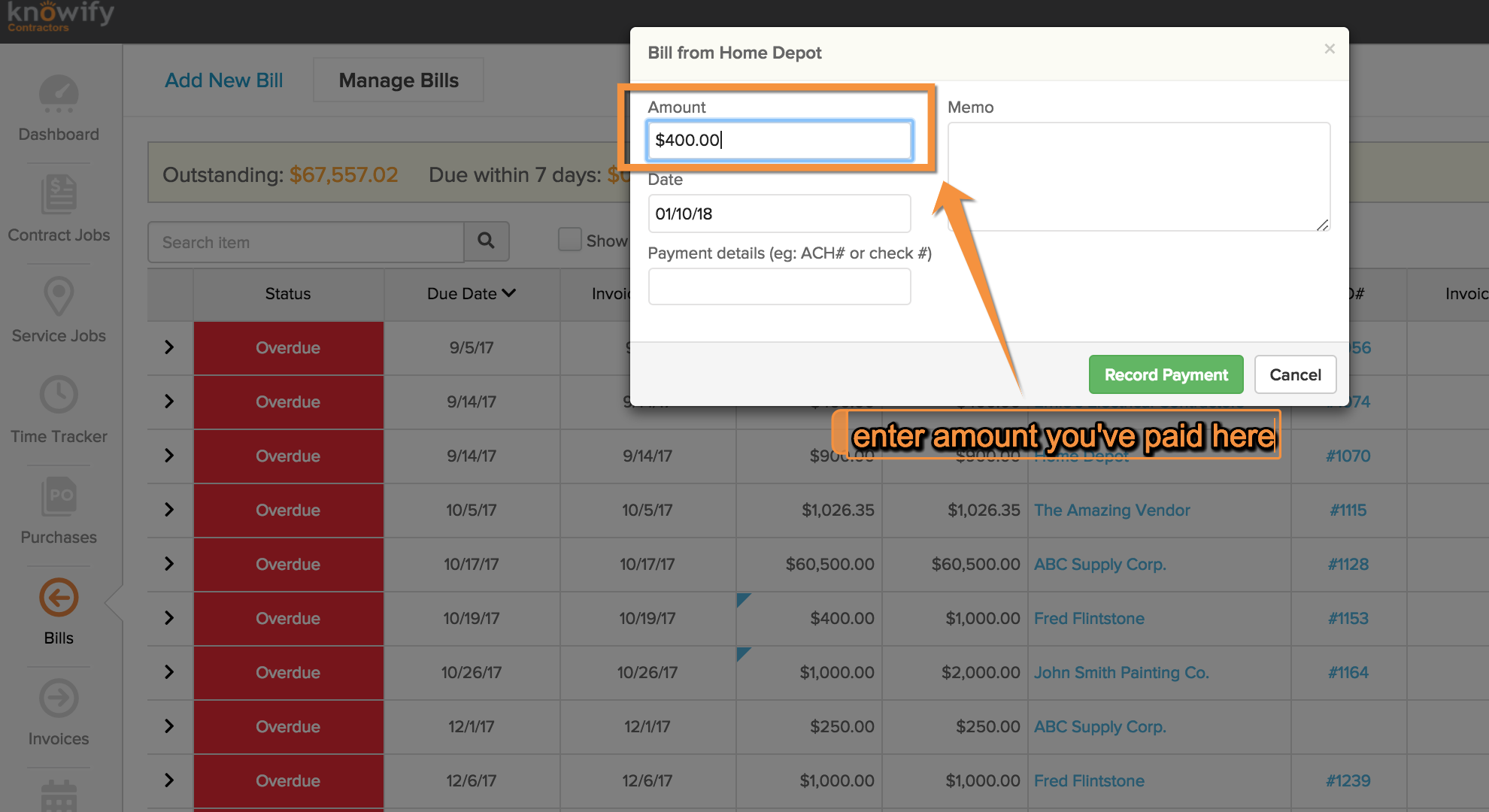Image resolution: width=1489 pixels, height=812 pixels.
Task: Click the Status column header
Action: point(288,294)
